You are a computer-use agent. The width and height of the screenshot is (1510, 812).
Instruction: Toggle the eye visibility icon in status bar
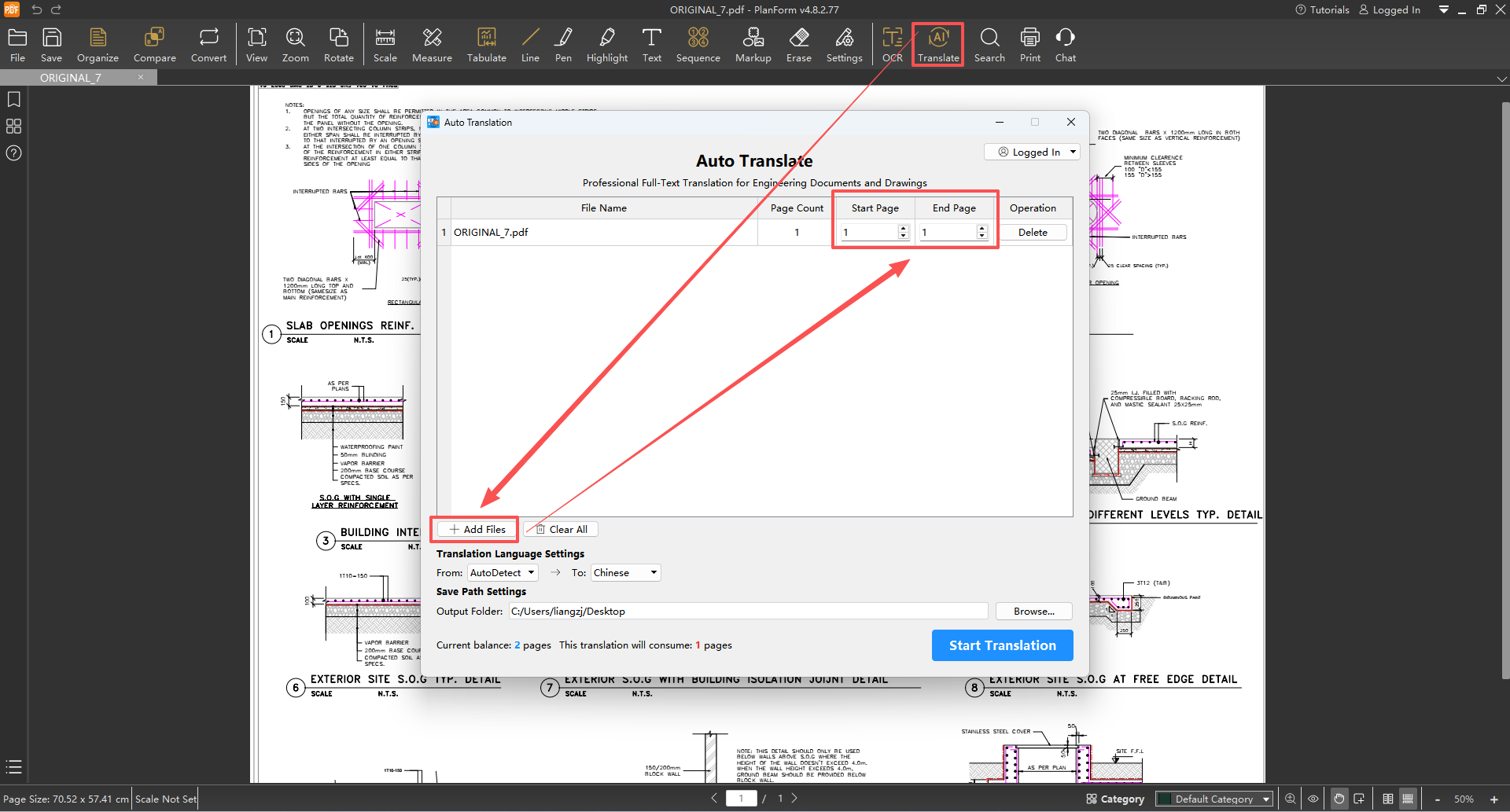(x=1313, y=799)
